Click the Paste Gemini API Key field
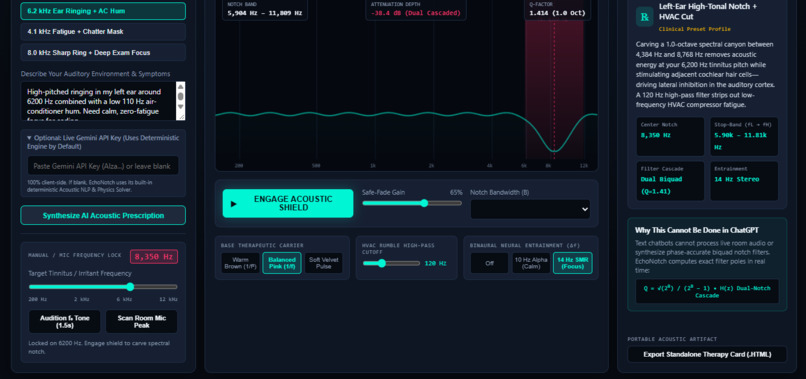Image resolution: width=806 pixels, height=379 pixels. pyautogui.click(x=103, y=166)
